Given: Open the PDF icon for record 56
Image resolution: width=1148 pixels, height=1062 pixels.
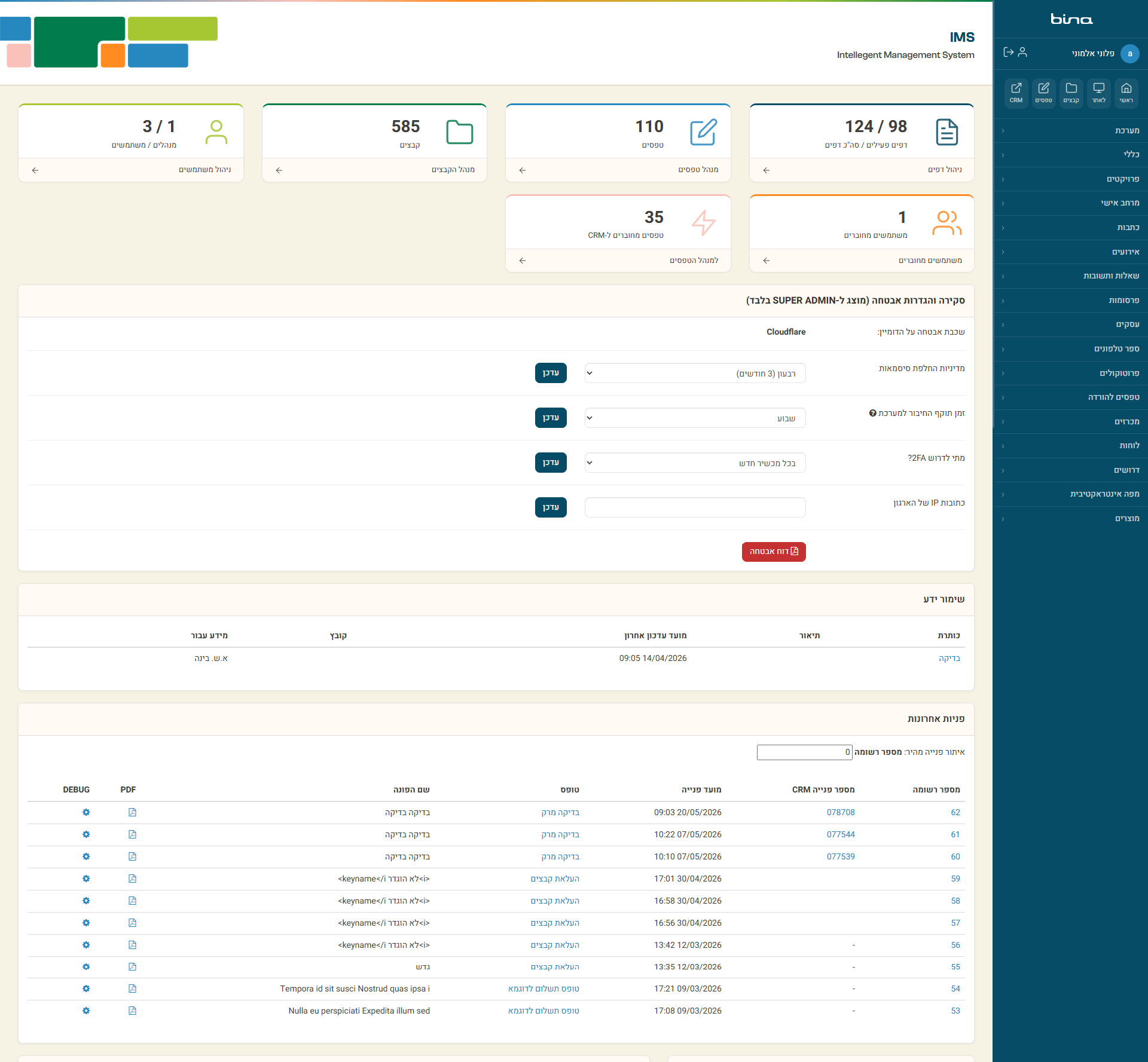Looking at the screenshot, I should pyautogui.click(x=132, y=945).
